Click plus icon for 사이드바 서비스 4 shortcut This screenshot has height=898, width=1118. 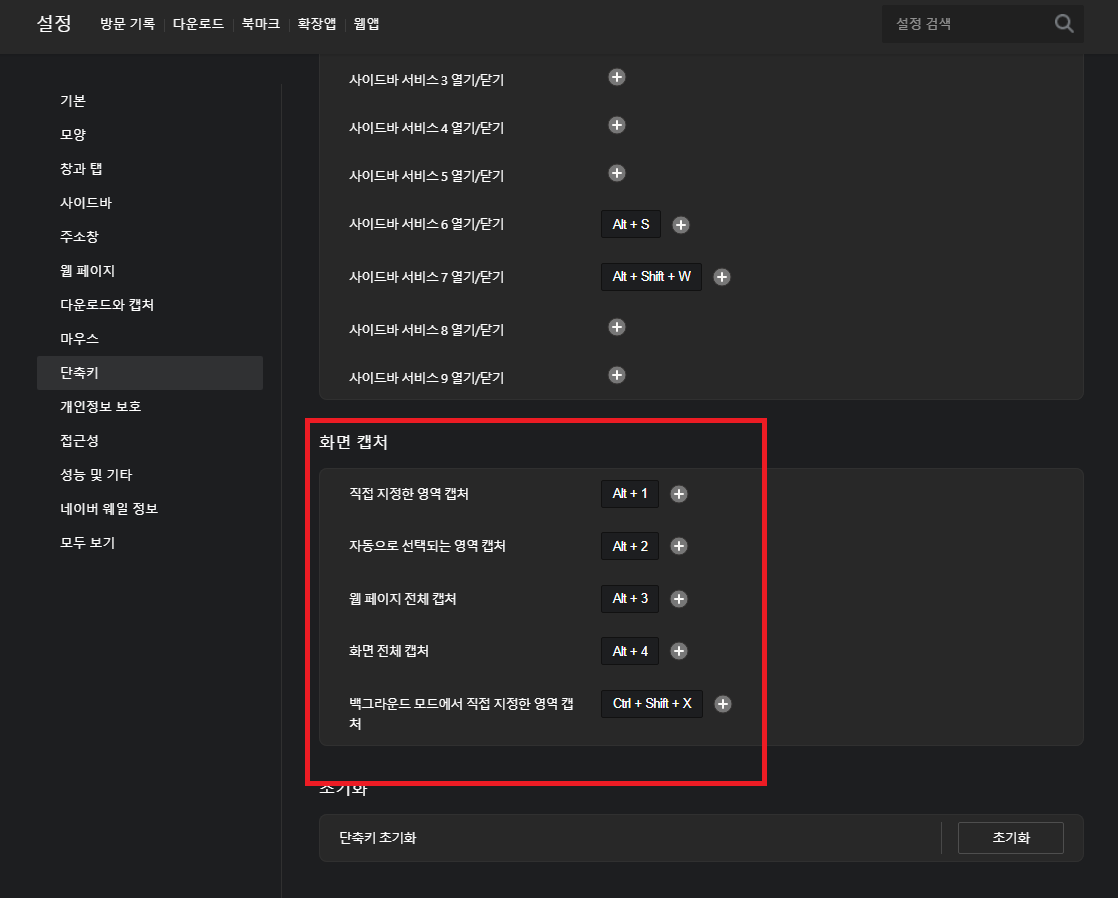click(617, 125)
